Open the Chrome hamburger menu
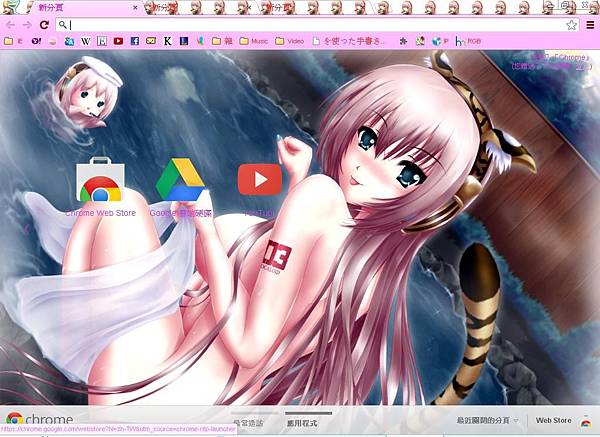Screen dimensions: 600x437 [x=590, y=25]
